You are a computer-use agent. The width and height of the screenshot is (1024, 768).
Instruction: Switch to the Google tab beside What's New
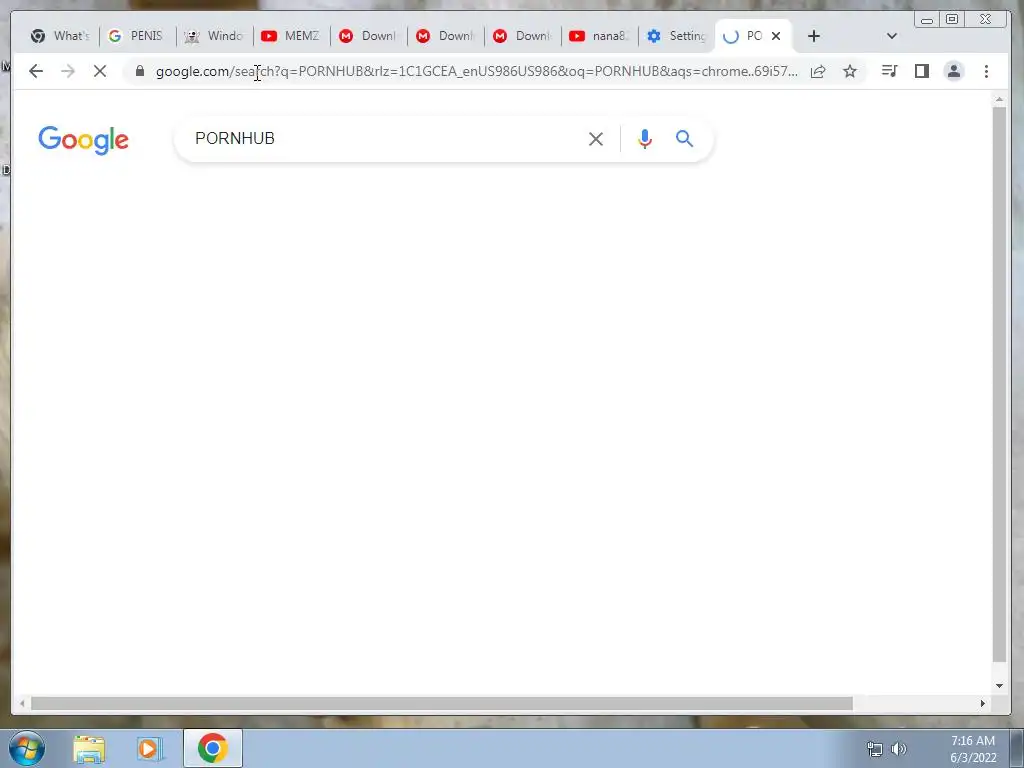pos(137,36)
